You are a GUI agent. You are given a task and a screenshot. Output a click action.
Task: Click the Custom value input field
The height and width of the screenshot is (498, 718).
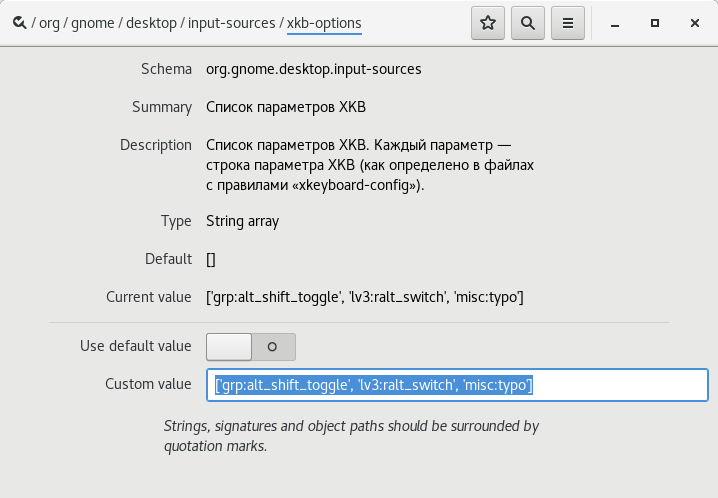457,385
